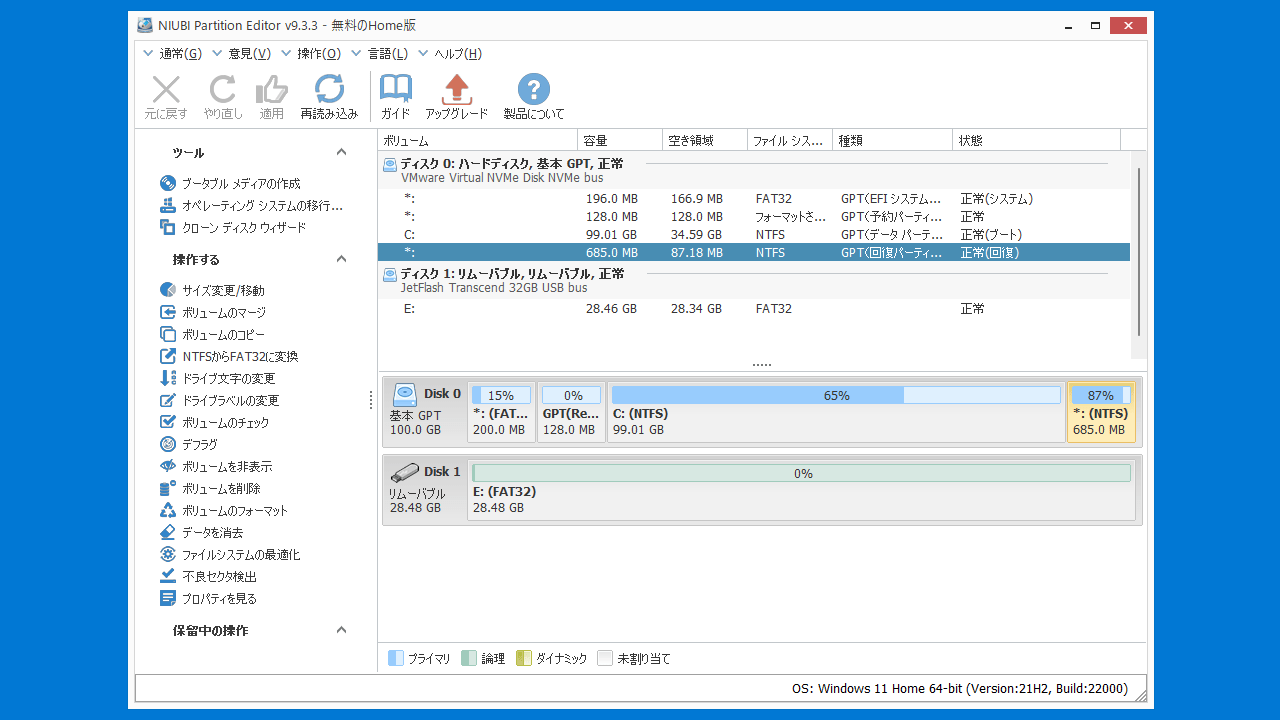Click the E: (FAT32) 0% usage bar

(802, 473)
